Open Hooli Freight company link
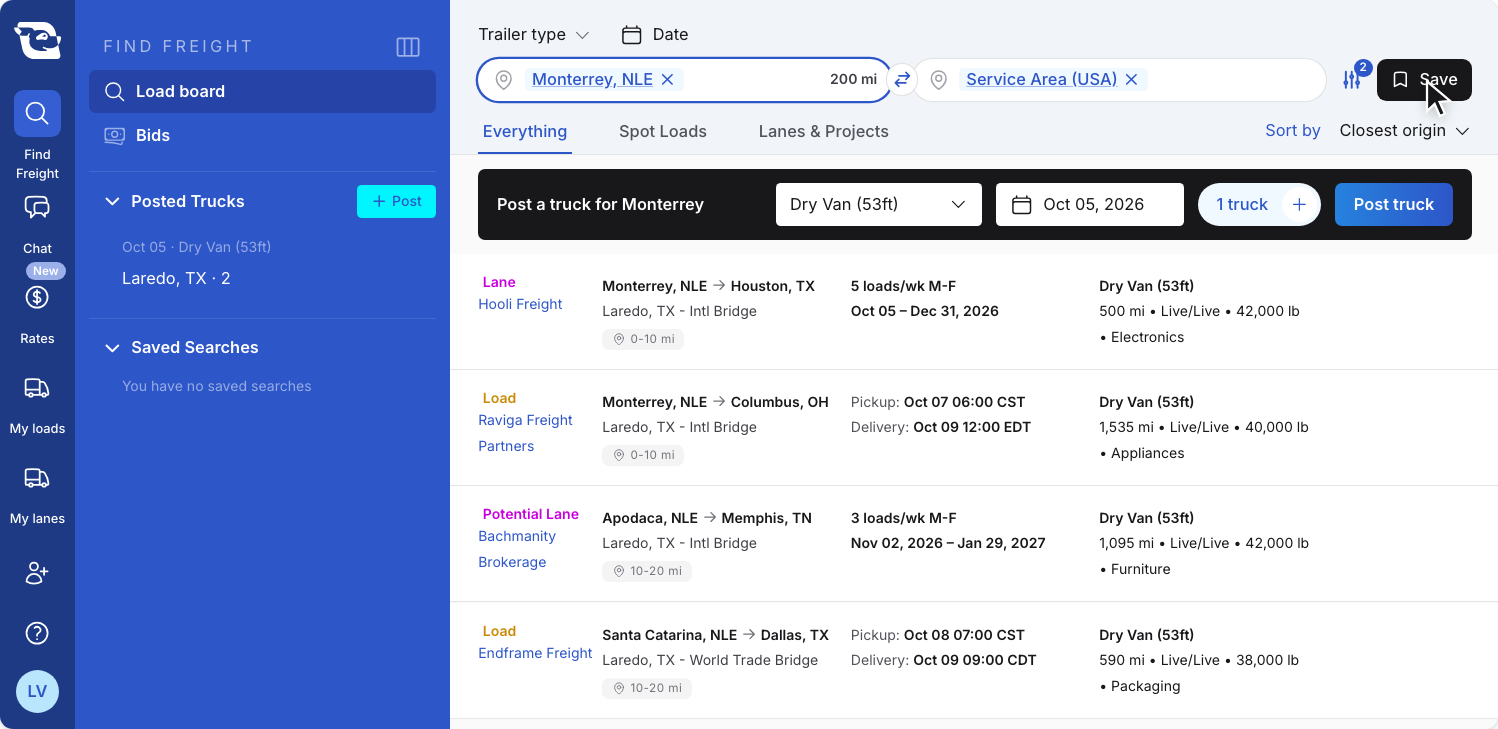 click(520, 304)
